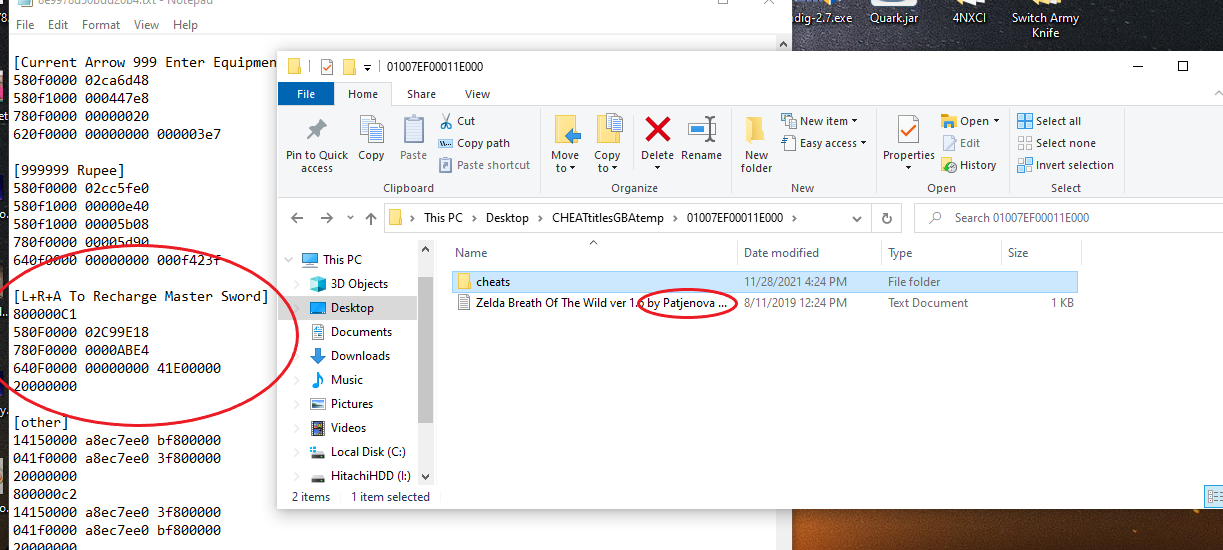Go up one folder level arrow

click(x=371, y=218)
